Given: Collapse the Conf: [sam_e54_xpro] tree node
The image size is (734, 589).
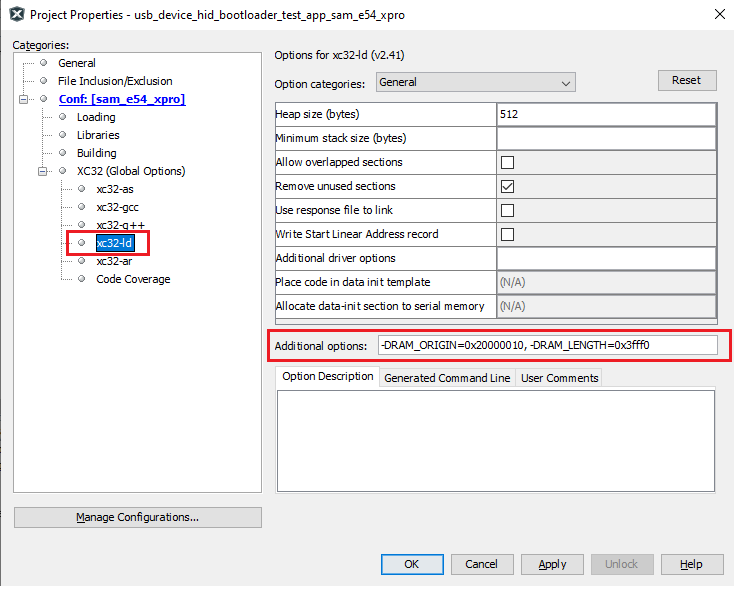Looking at the screenshot, I should click(x=25, y=99).
